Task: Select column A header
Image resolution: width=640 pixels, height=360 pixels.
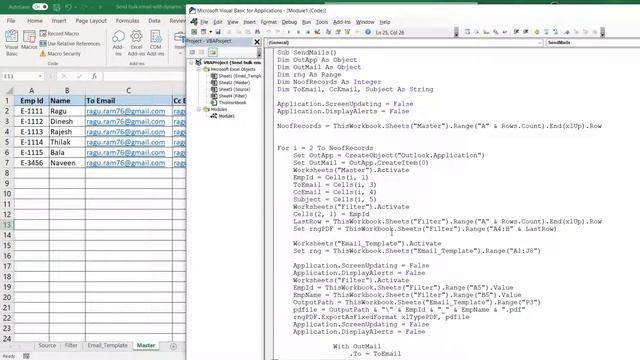Action: tap(31, 91)
